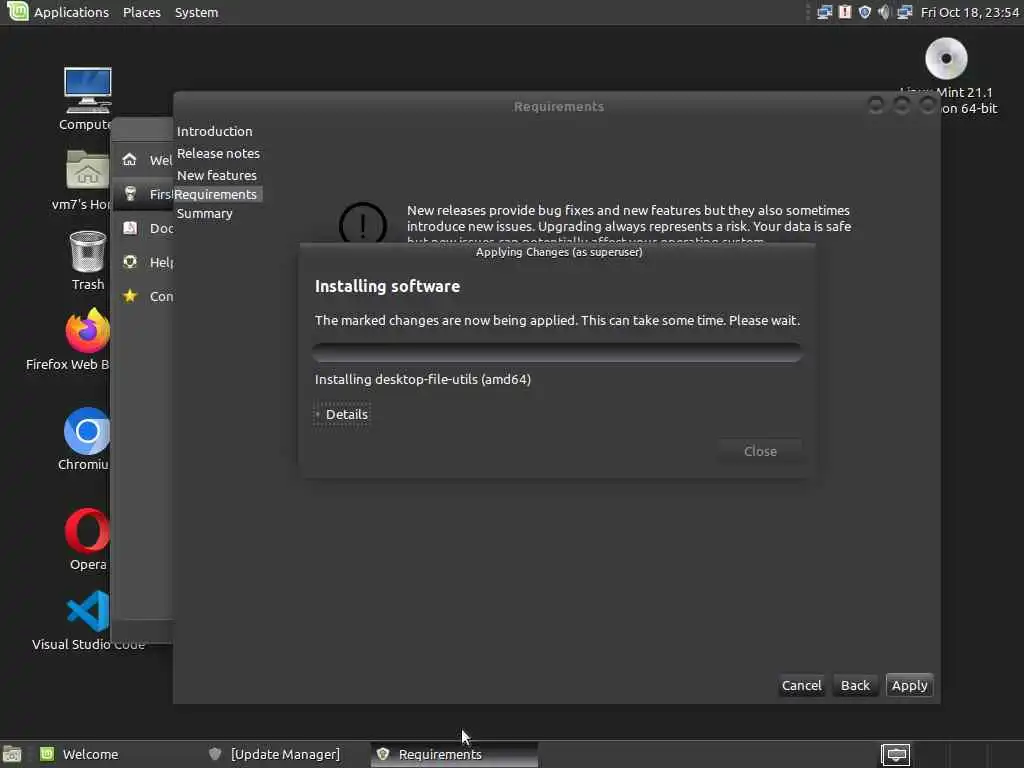Click the home icon in Welcome sidebar
The width and height of the screenshot is (1024, 768).
pyautogui.click(x=130, y=159)
